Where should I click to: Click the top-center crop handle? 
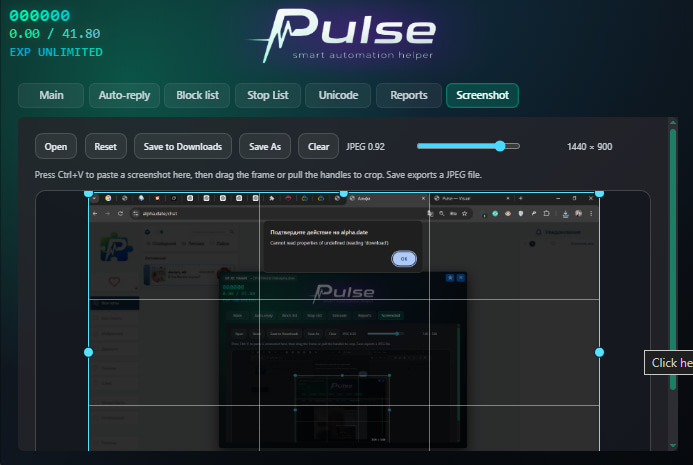343,193
